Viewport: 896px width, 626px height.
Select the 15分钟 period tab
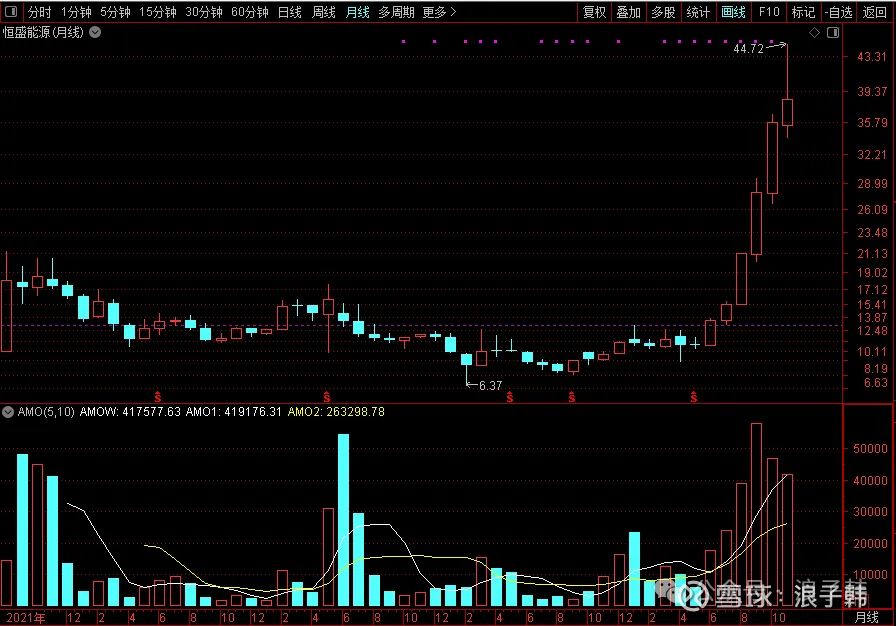158,12
